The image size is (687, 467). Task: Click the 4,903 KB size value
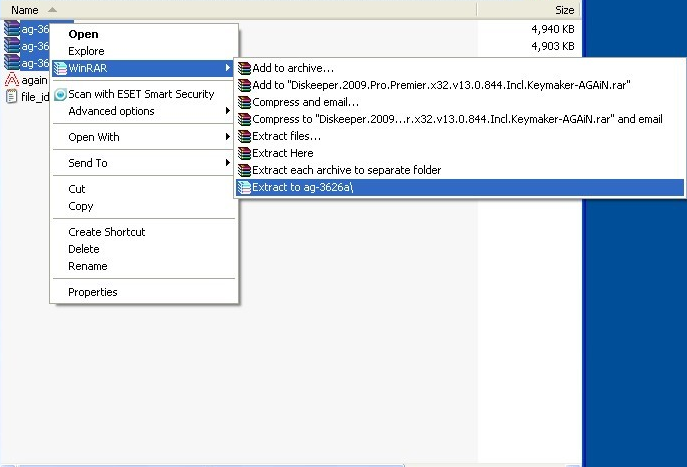(552, 46)
